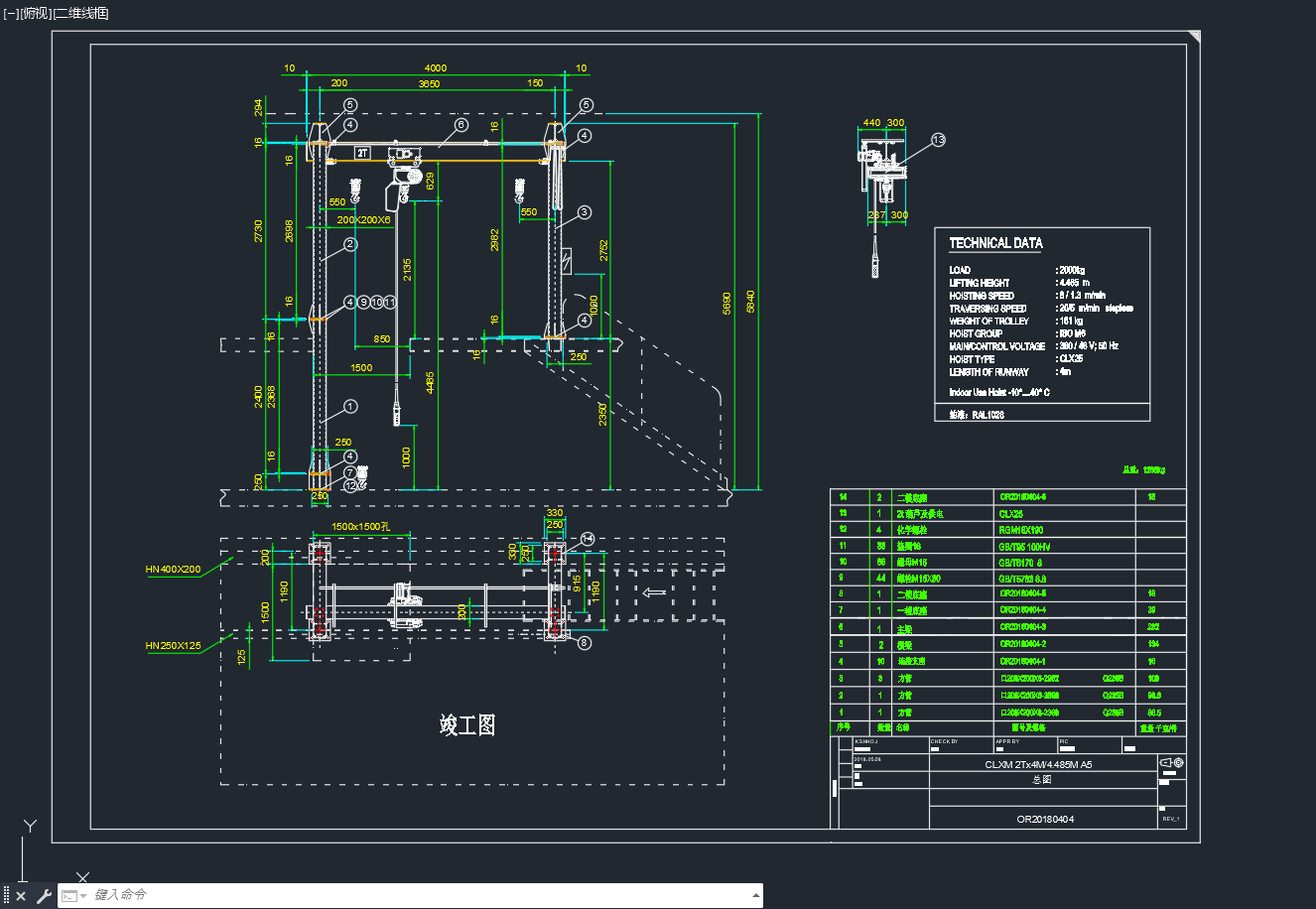The height and width of the screenshot is (909, 1316).
Task: Expand command history arrow at right end
Action: tap(756, 896)
